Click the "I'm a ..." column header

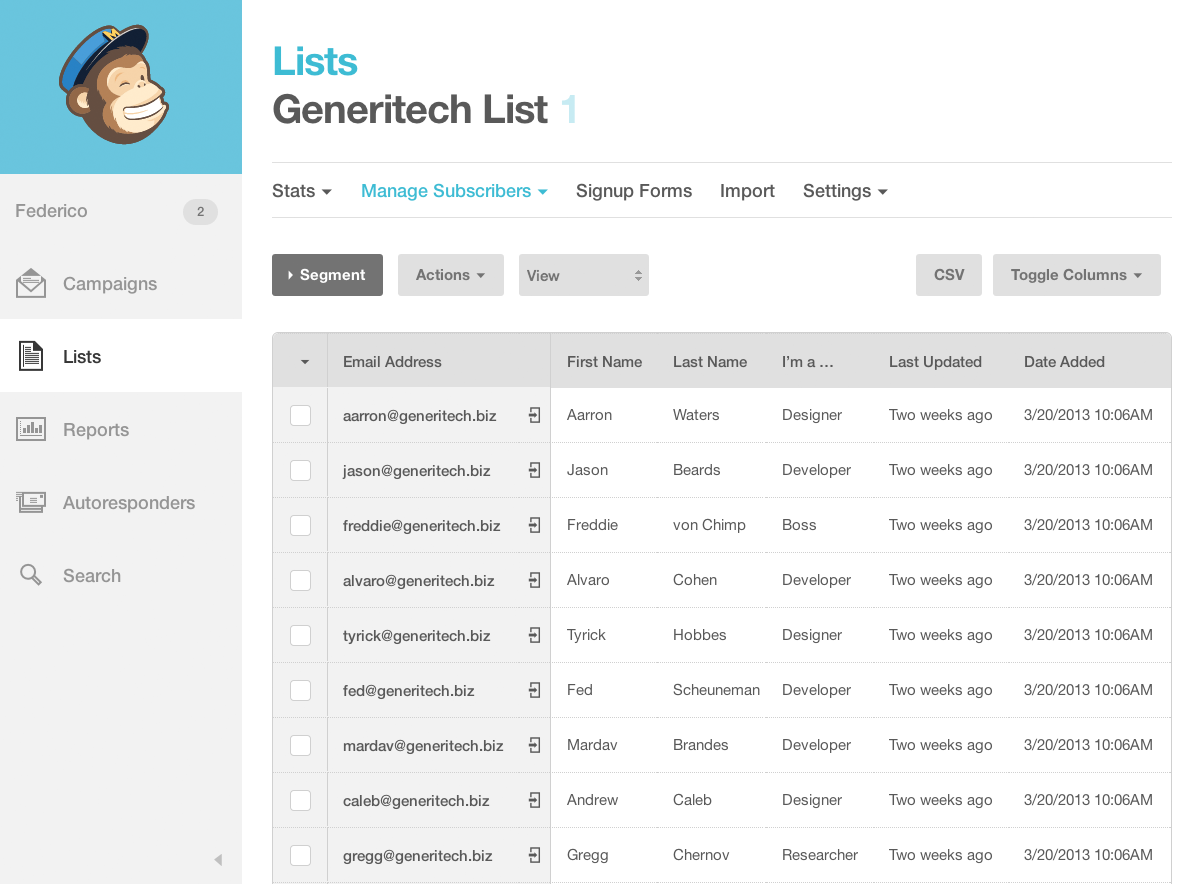(807, 362)
